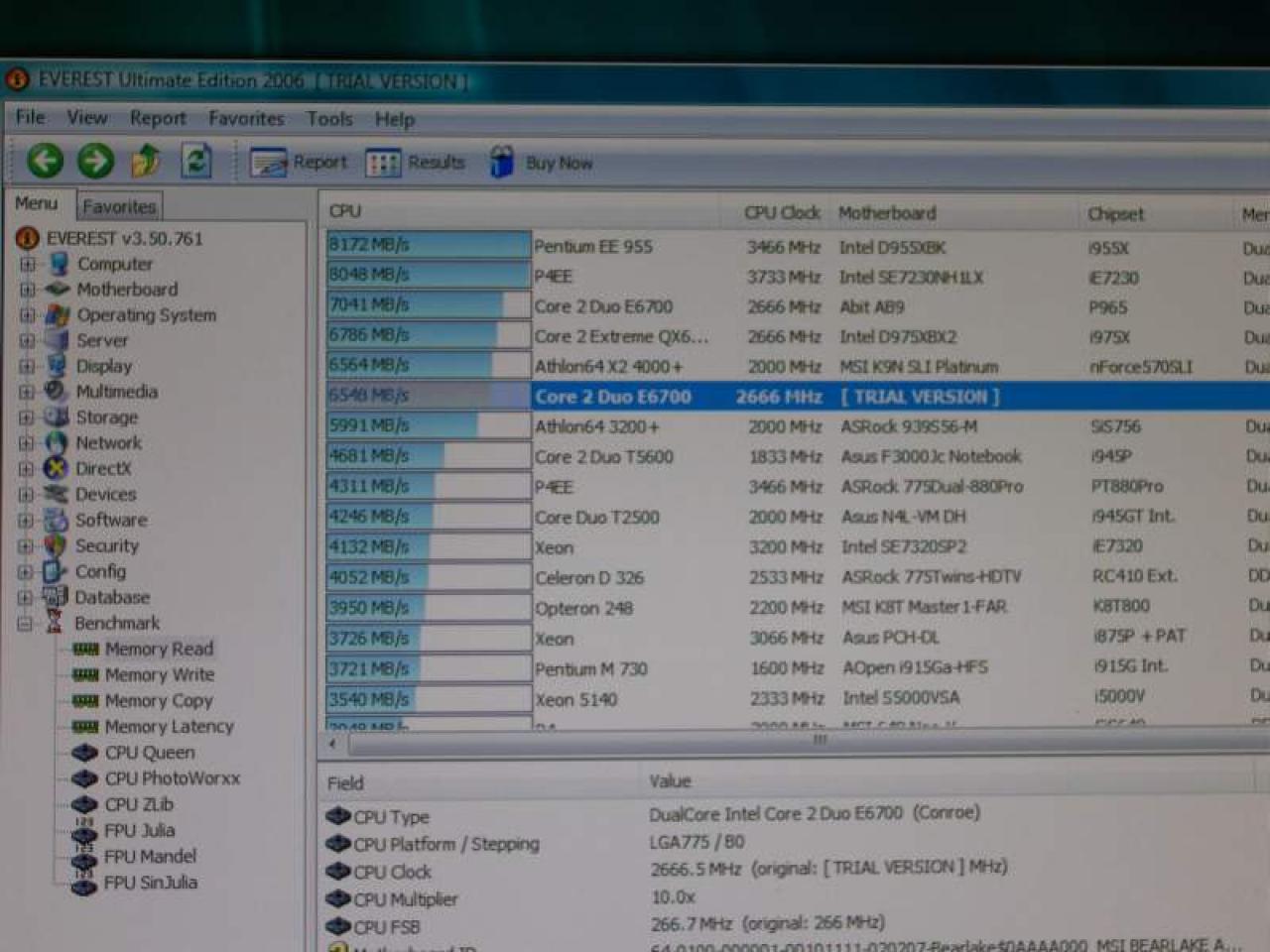The width and height of the screenshot is (1270, 952).
Task: Expand the Operating System tree node
Action: 28,315
